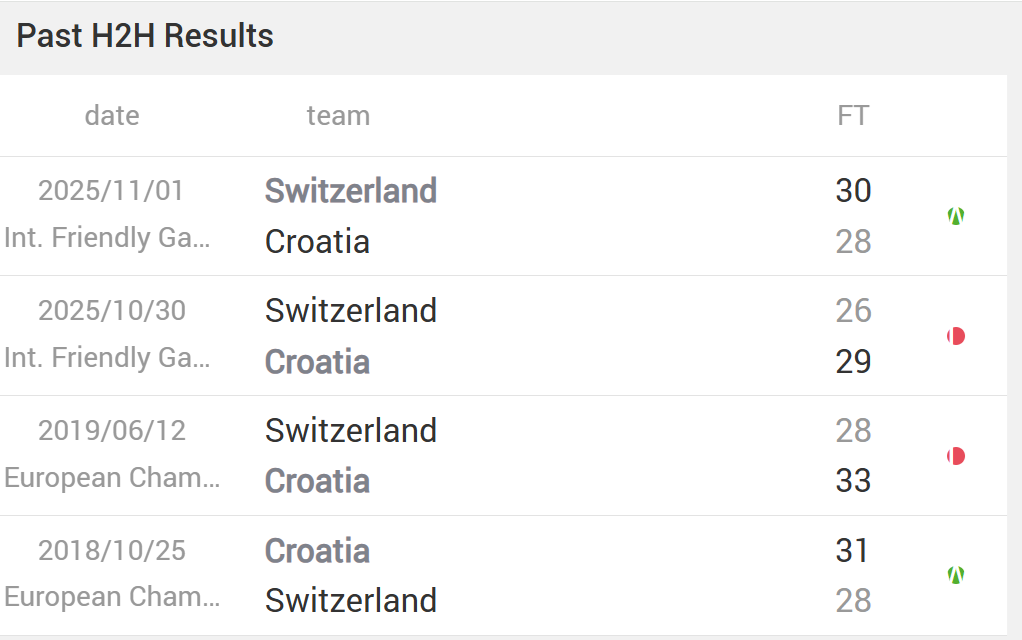Image resolution: width=1022 pixels, height=640 pixels.
Task: Click the 2018/10/25 match date
Action: coord(112,550)
